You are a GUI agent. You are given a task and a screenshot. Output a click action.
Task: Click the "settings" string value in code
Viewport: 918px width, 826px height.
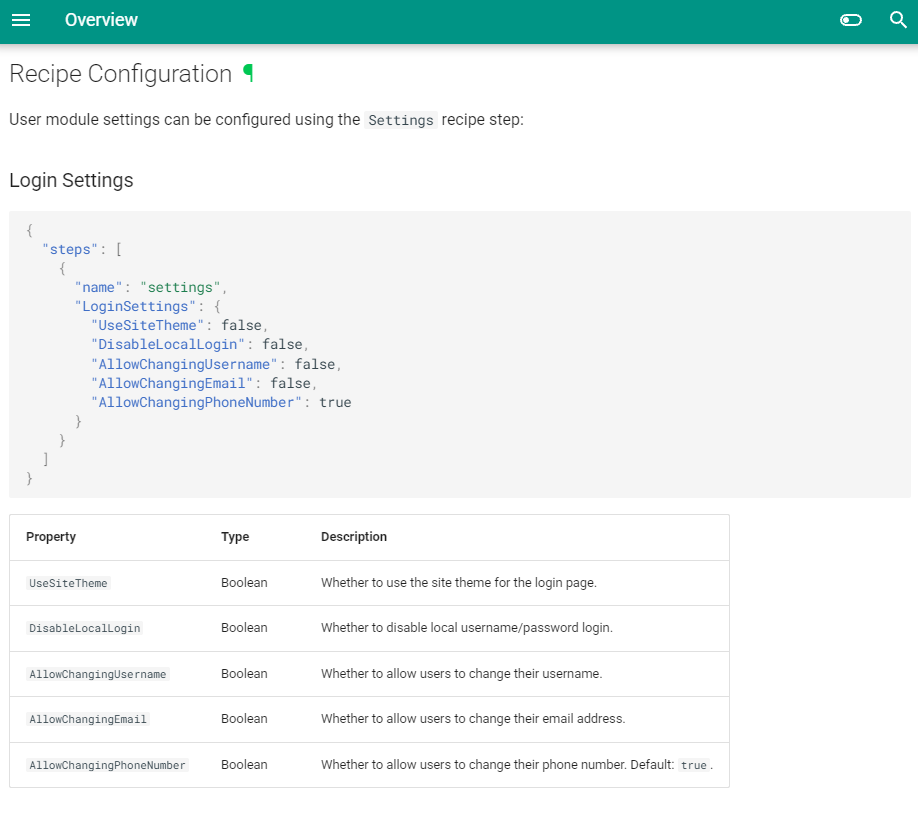coord(180,287)
